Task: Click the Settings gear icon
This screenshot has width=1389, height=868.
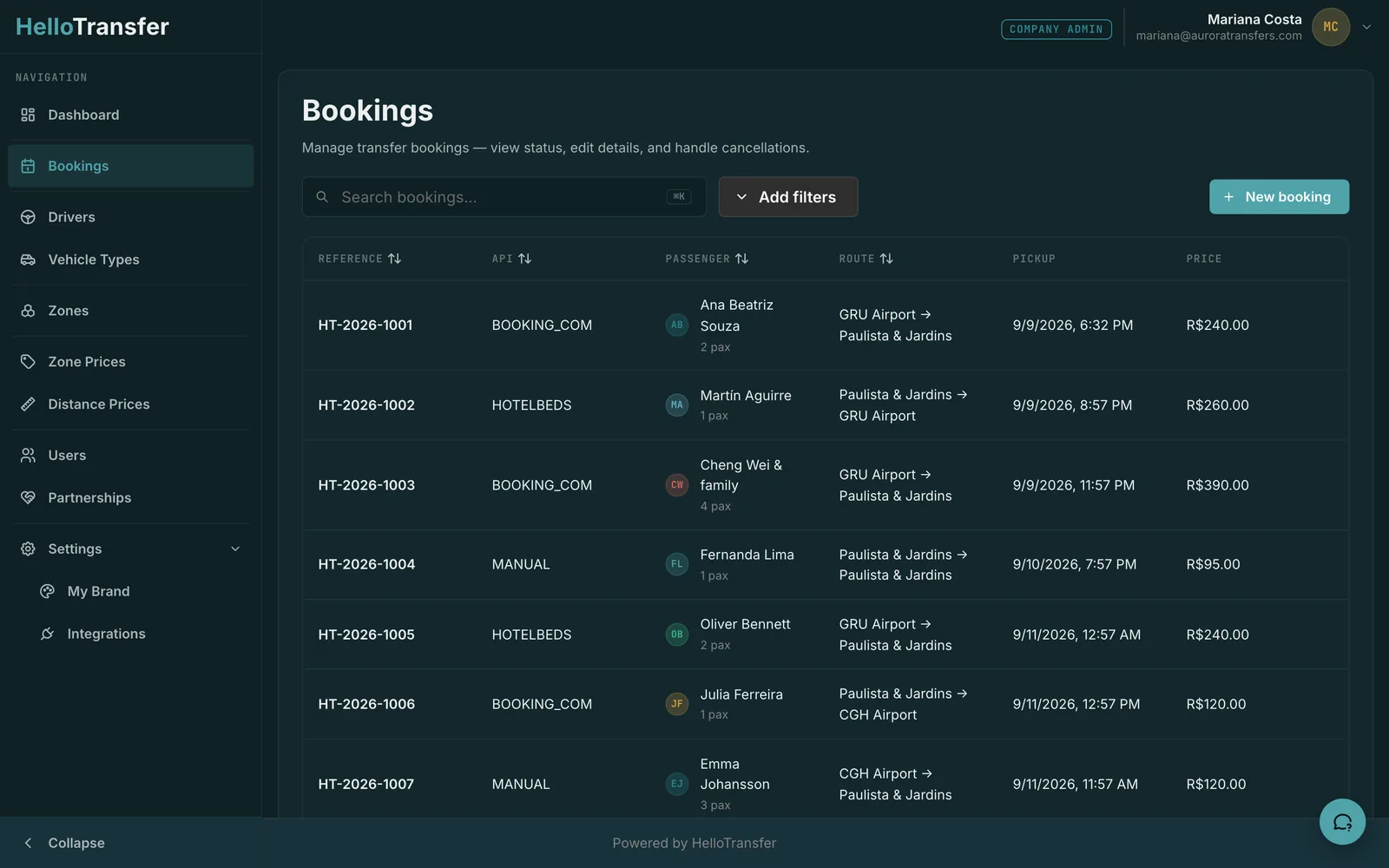Action: coord(28,549)
